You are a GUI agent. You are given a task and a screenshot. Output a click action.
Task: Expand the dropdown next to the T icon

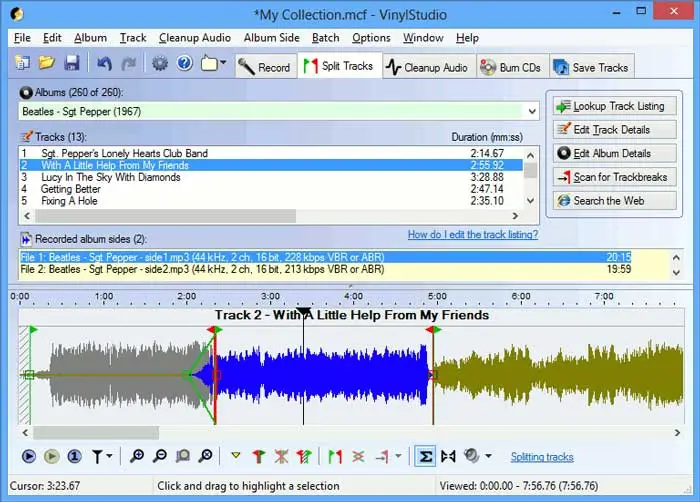click(x=109, y=456)
